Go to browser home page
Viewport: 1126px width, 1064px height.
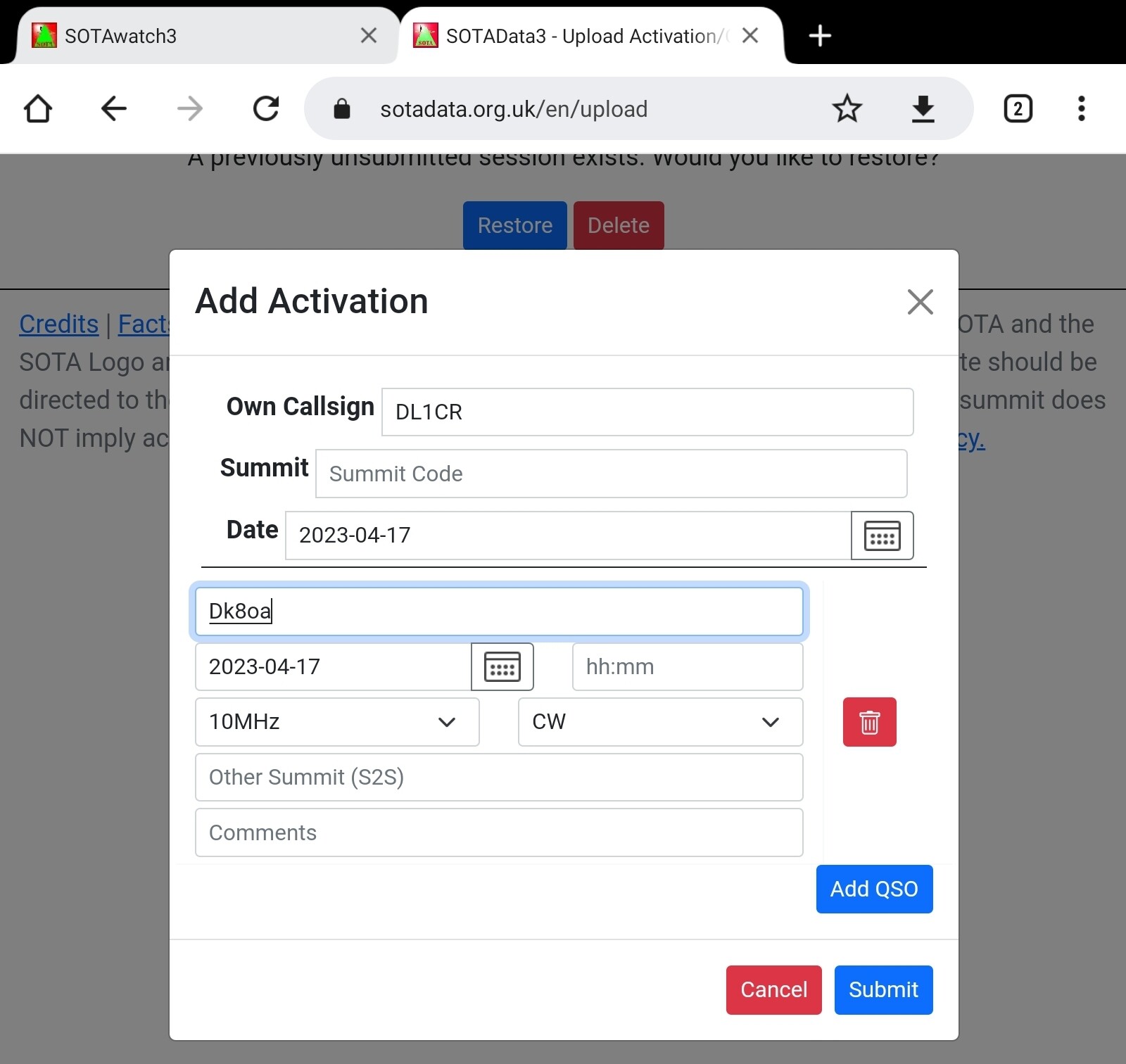[x=38, y=109]
